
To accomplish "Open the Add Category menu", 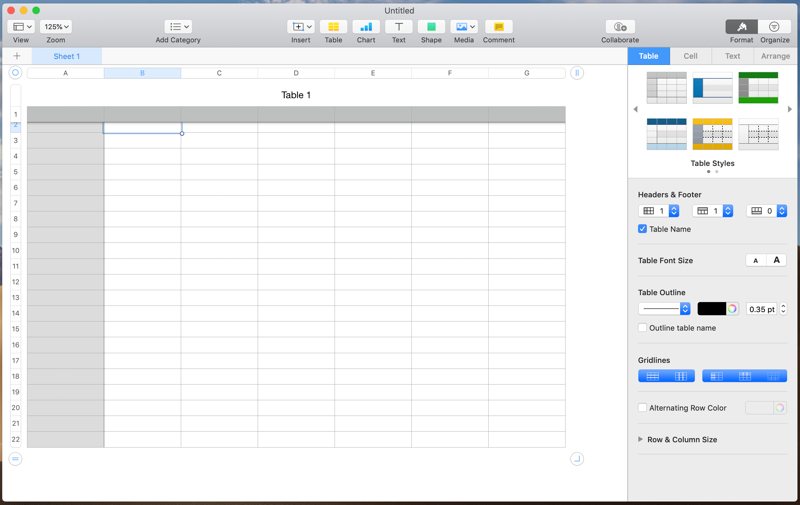I will click(178, 27).
